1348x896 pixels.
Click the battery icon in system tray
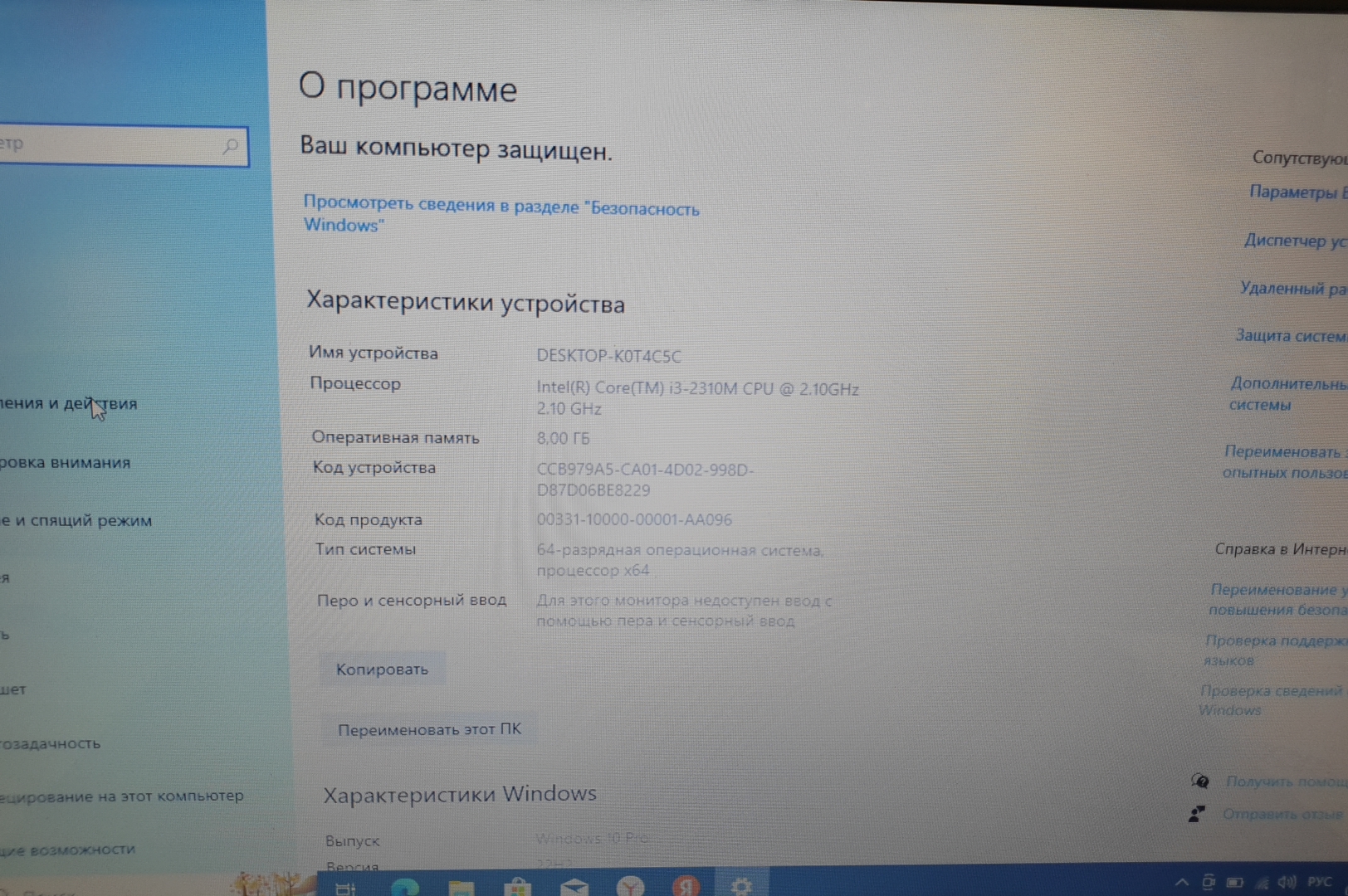pyautogui.click(x=1235, y=882)
